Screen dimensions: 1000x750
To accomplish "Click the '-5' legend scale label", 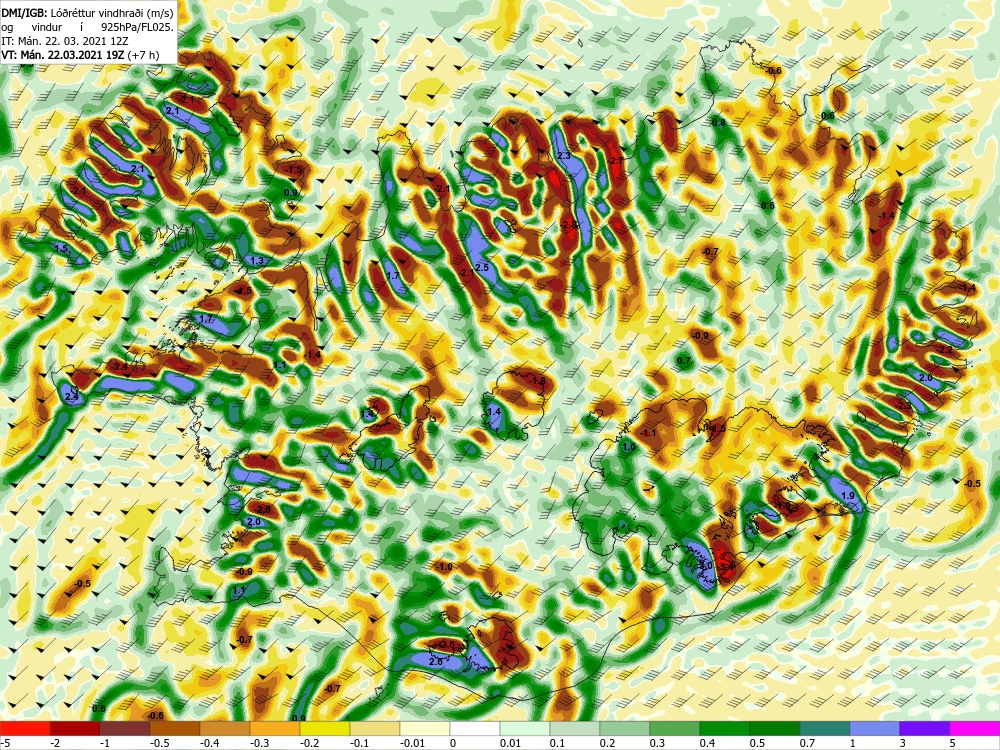I will 6,743.
